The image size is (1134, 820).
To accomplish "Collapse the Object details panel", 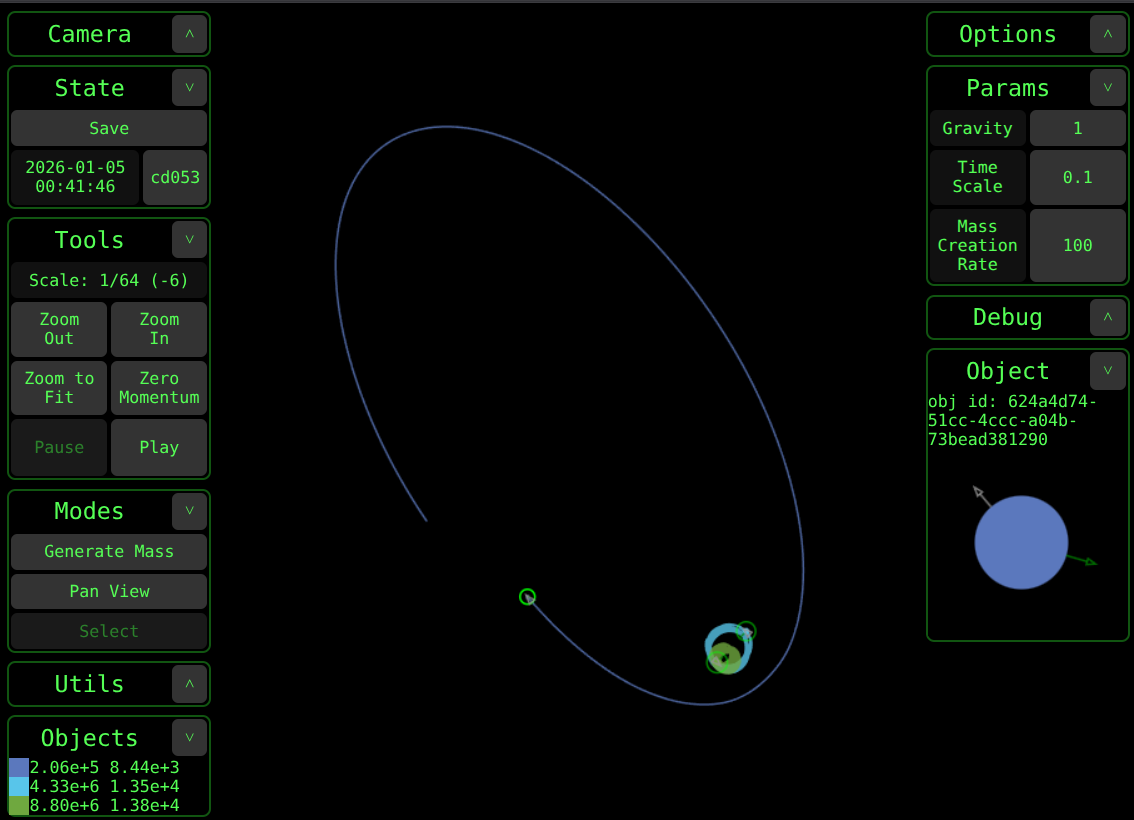I will tap(1108, 371).
